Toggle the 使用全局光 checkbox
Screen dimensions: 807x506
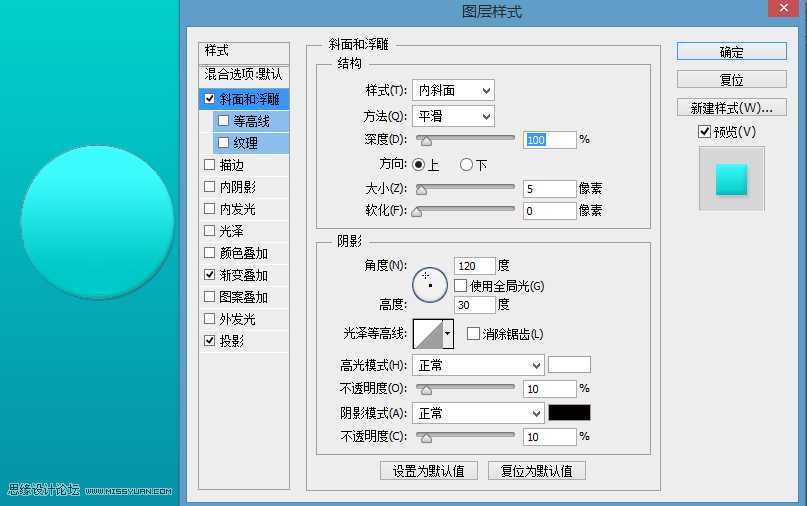pyautogui.click(x=461, y=286)
